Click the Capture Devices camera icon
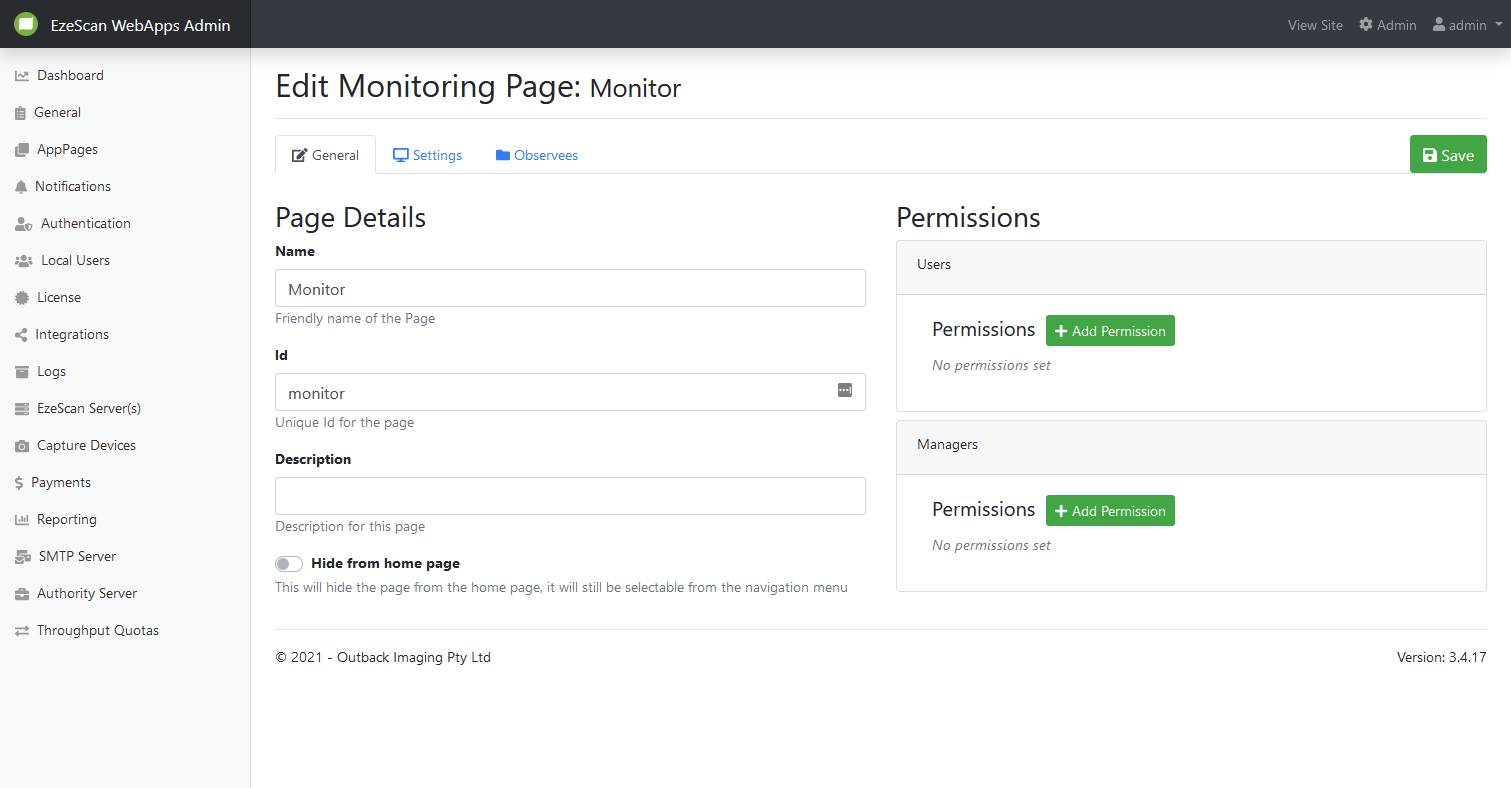The width and height of the screenshot is (1511, 788). [22, 446]
